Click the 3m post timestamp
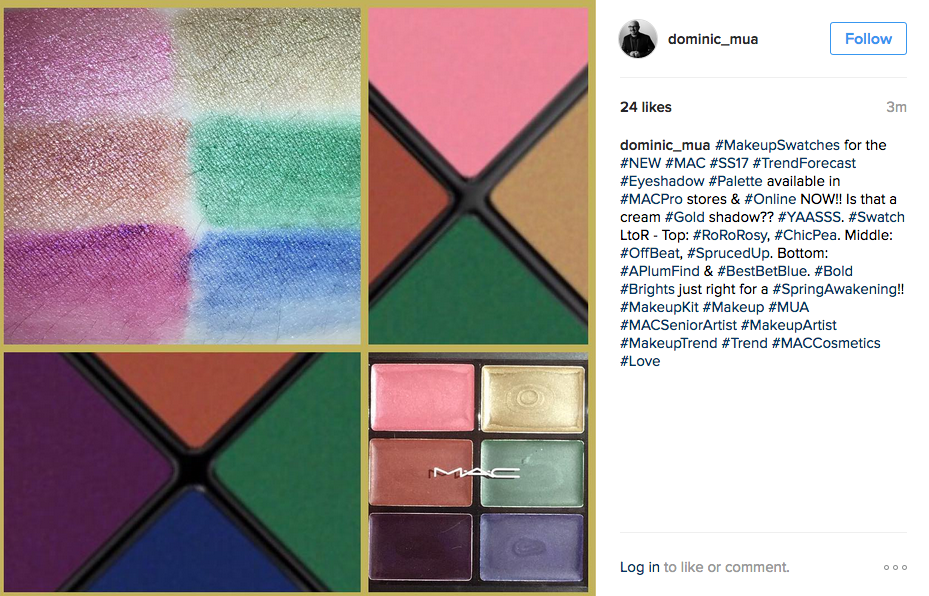929x596 pixels. [896, 107]
